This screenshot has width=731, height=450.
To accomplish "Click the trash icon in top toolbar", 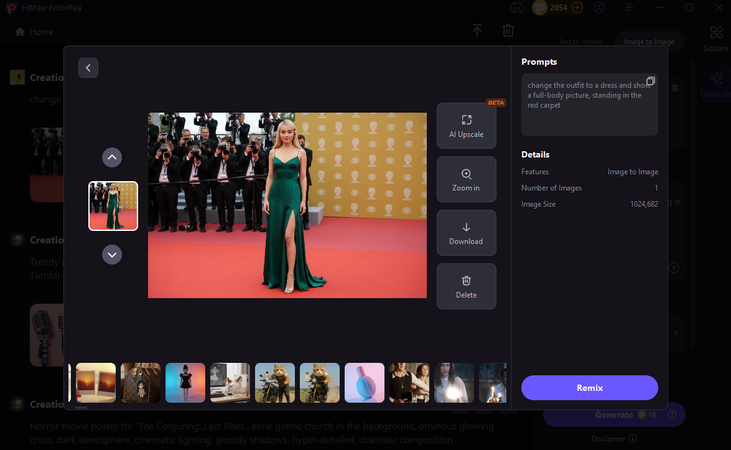I will (509, 32).
